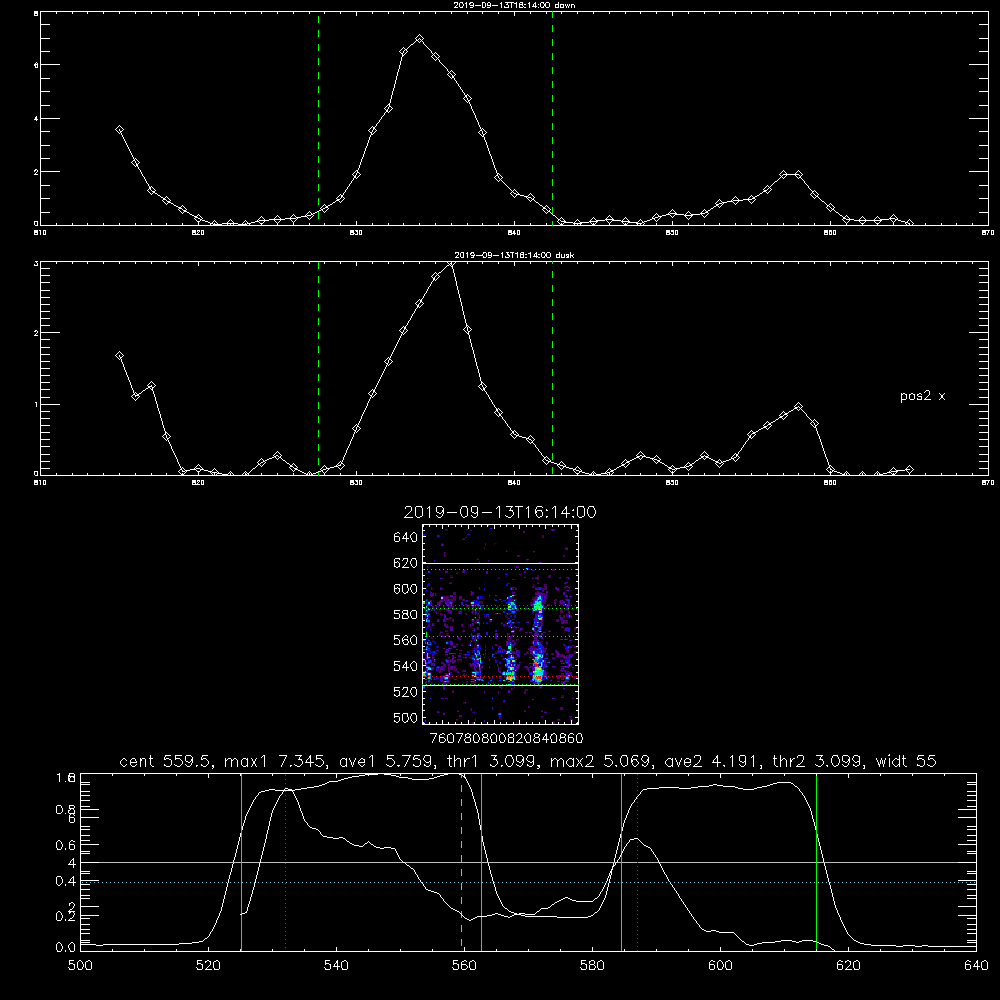Click the '0.0' label on bottom plot y-axis
This screenshot has width=1000, height=1000.
click(x=66, y=948)
